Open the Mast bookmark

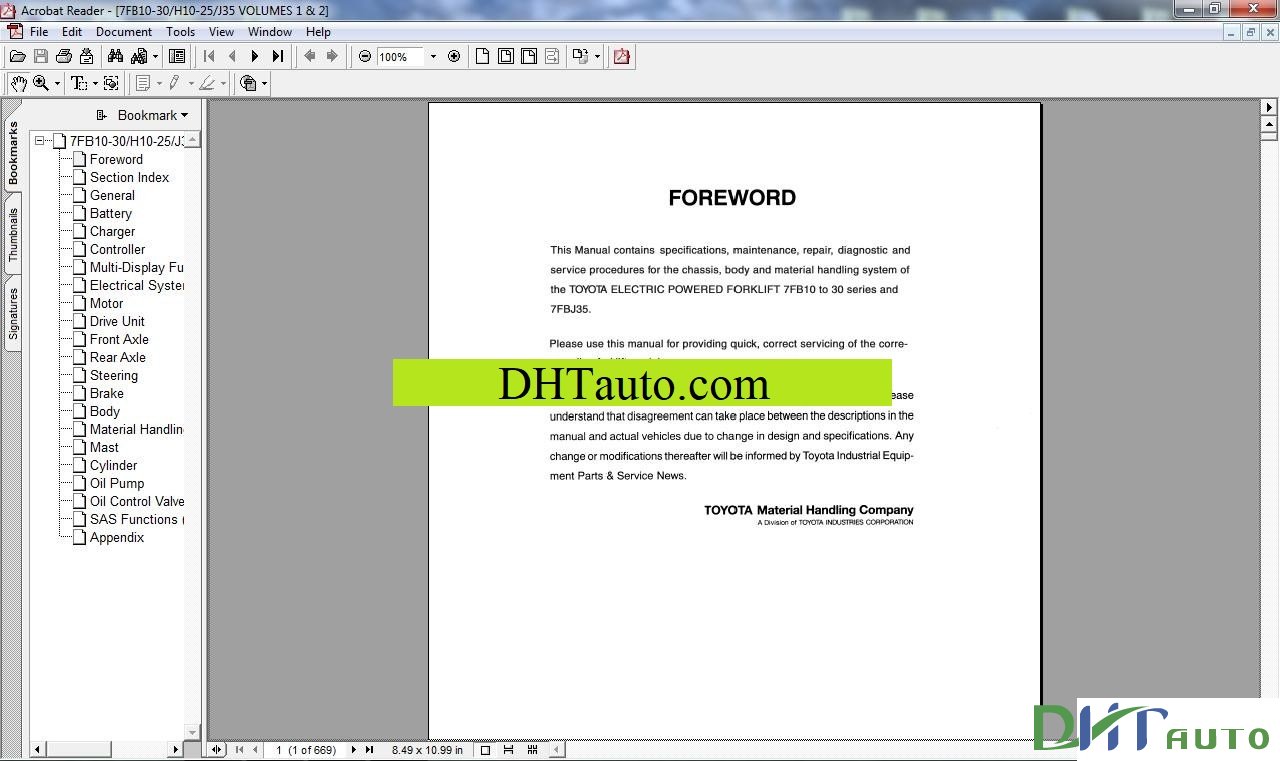coord(104,447)
